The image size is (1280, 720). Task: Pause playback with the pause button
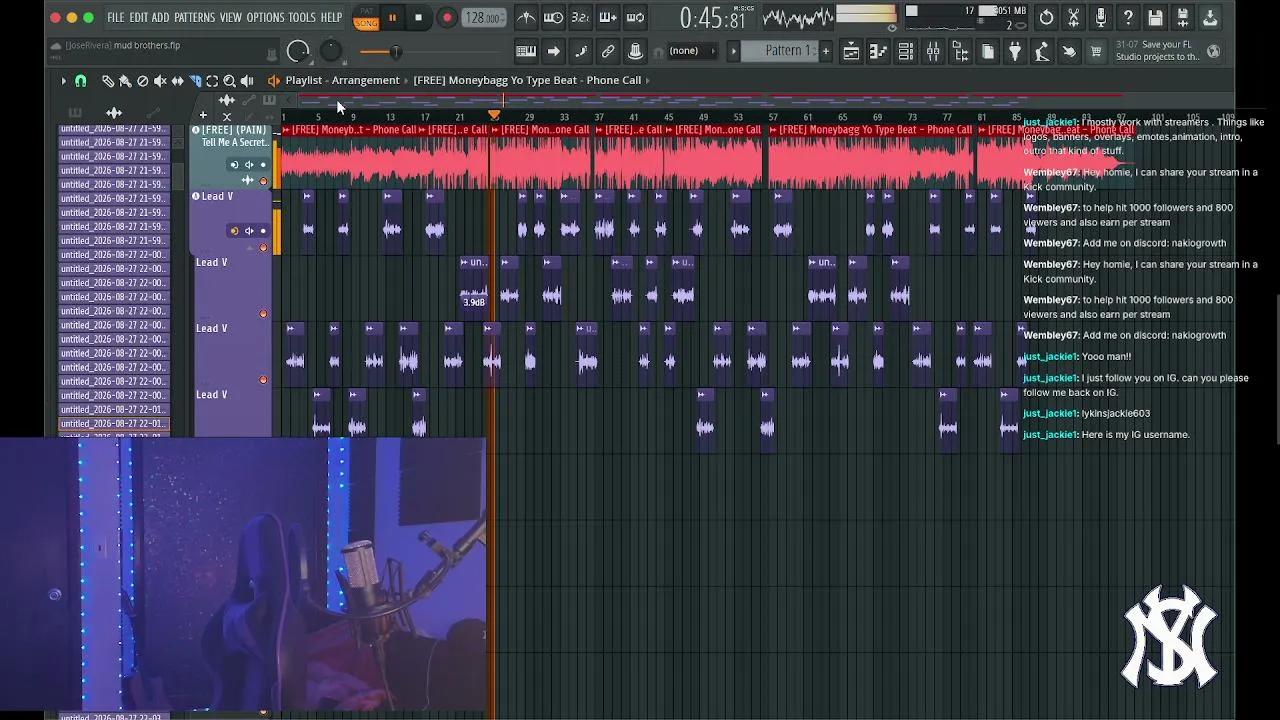click(392, 18)
